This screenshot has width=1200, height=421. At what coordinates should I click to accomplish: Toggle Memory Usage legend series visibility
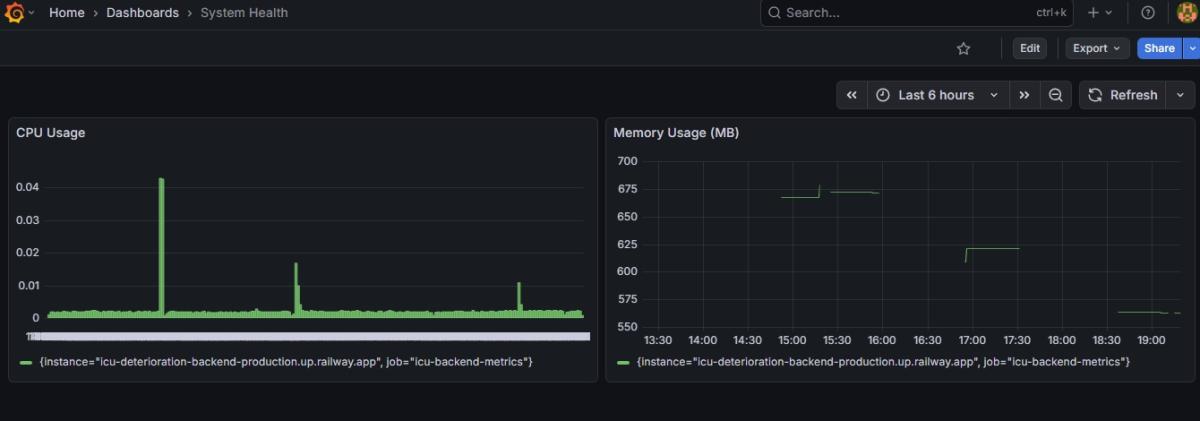(x=883, y=361)
